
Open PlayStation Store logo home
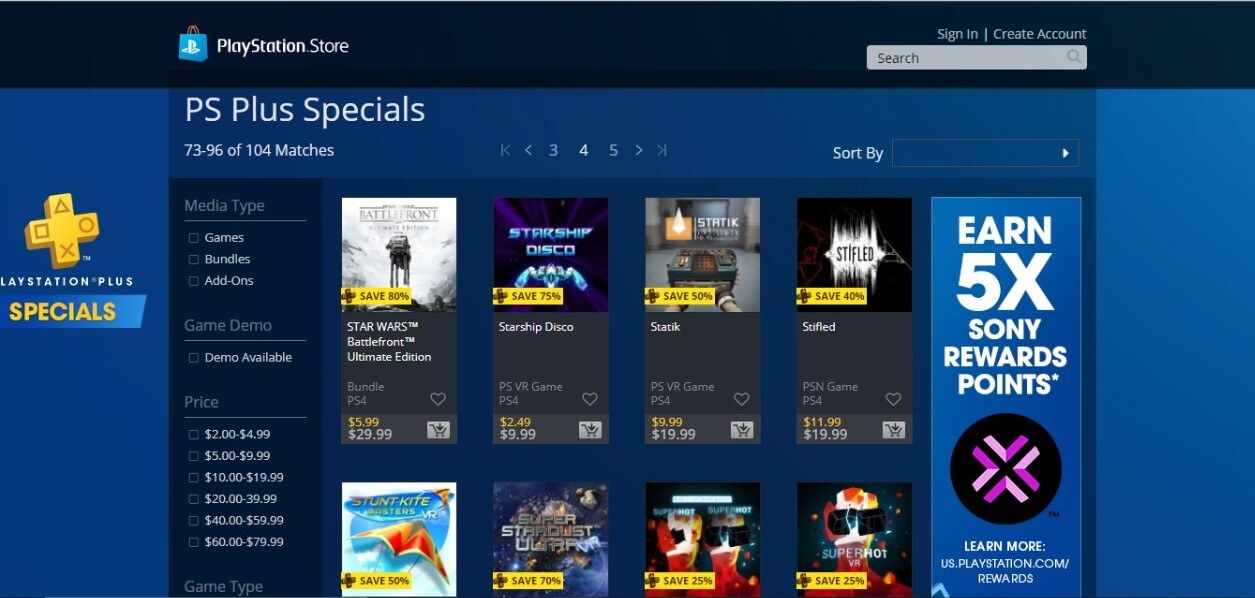[x=264, y=45]
